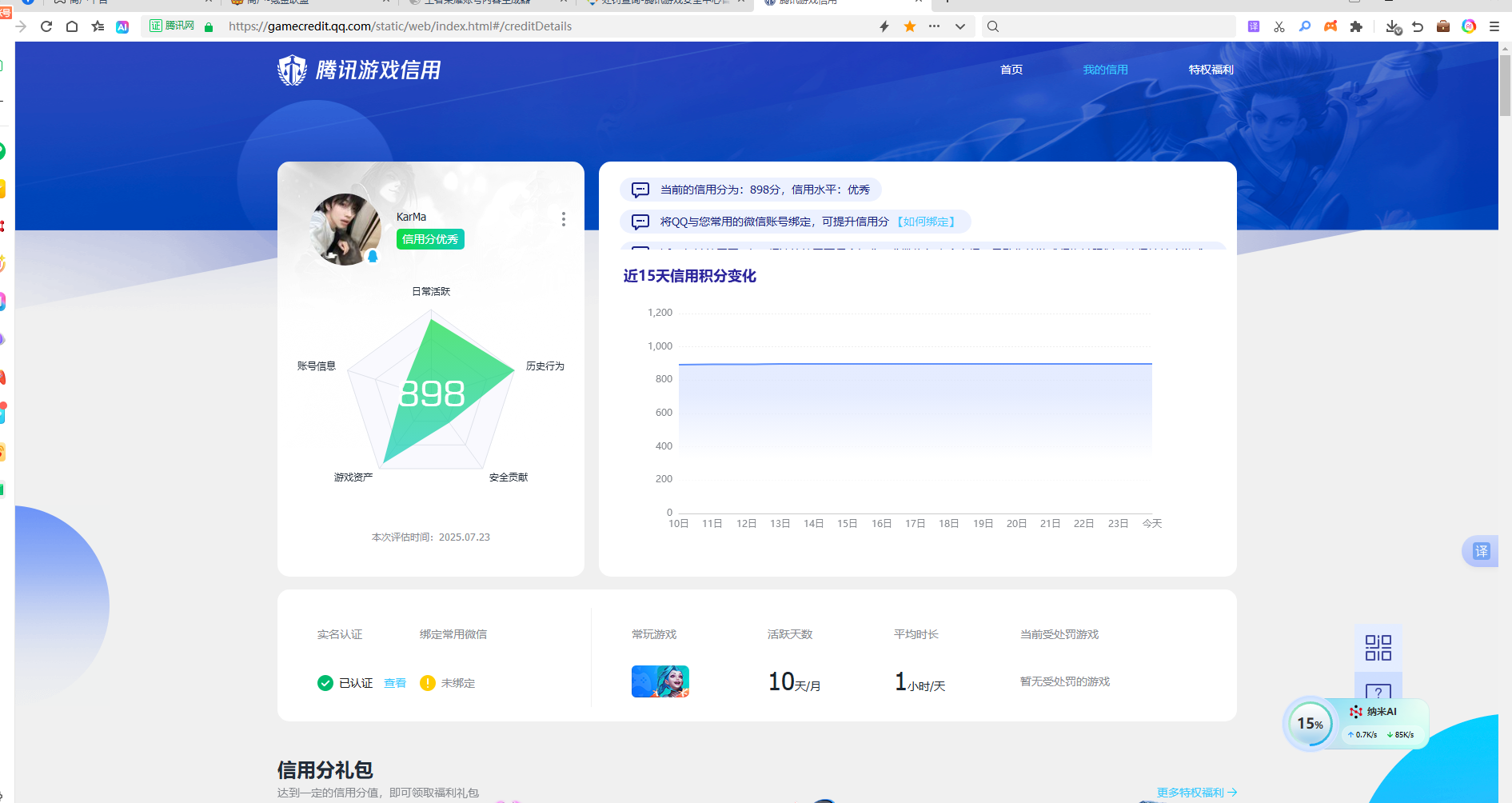Click the 暂无受处罚的游戏 text

tap(1065, 681)
